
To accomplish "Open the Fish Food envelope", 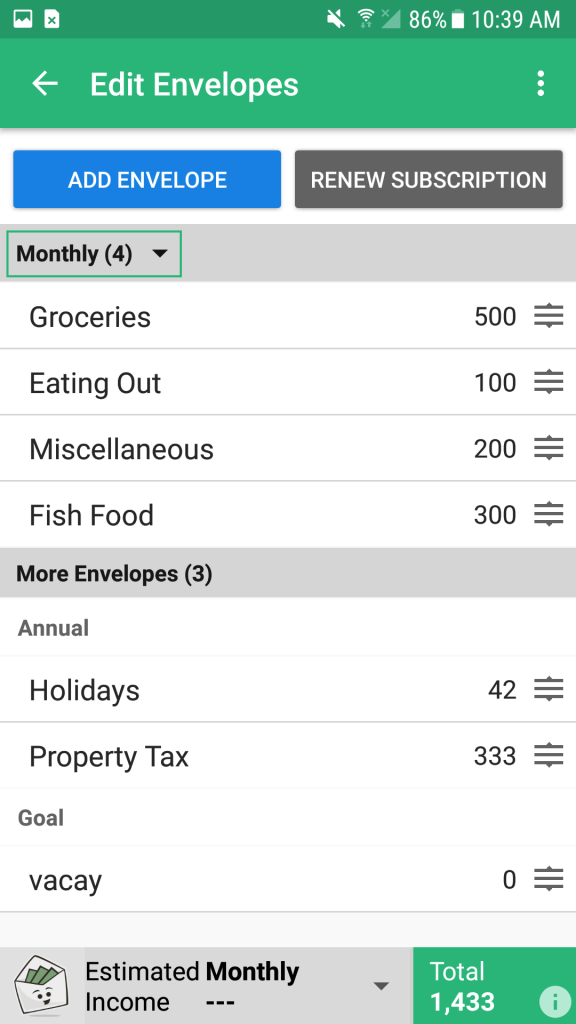I will [x=288, y=515].
